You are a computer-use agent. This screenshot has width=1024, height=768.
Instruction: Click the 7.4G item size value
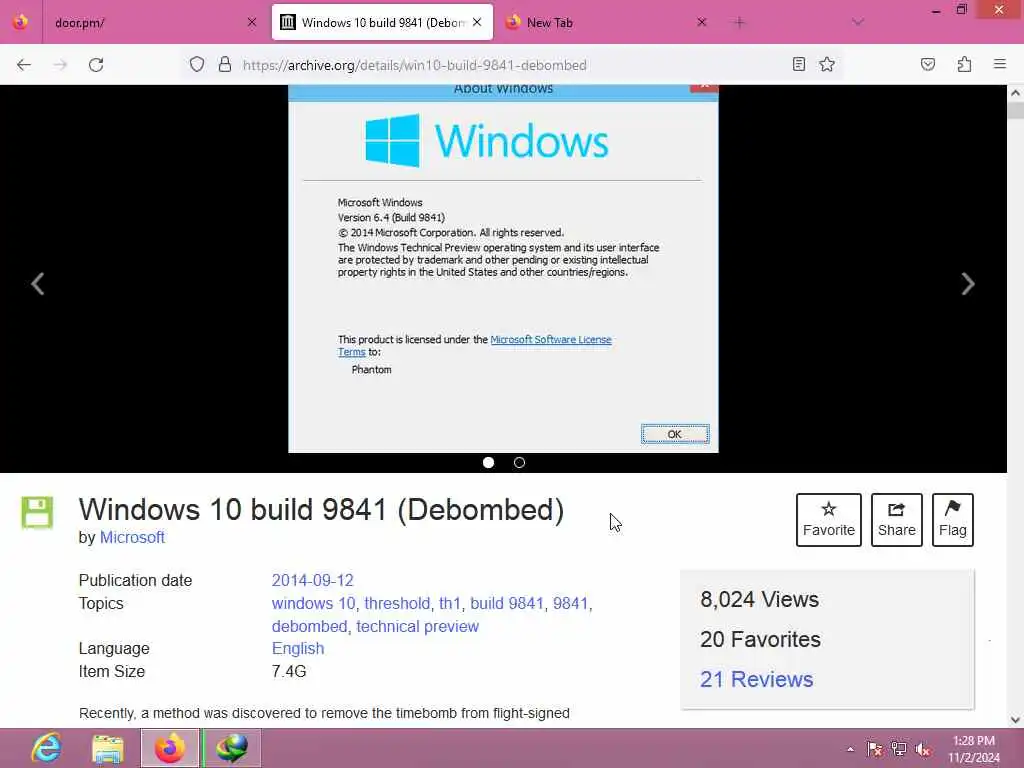coord(289,671)
